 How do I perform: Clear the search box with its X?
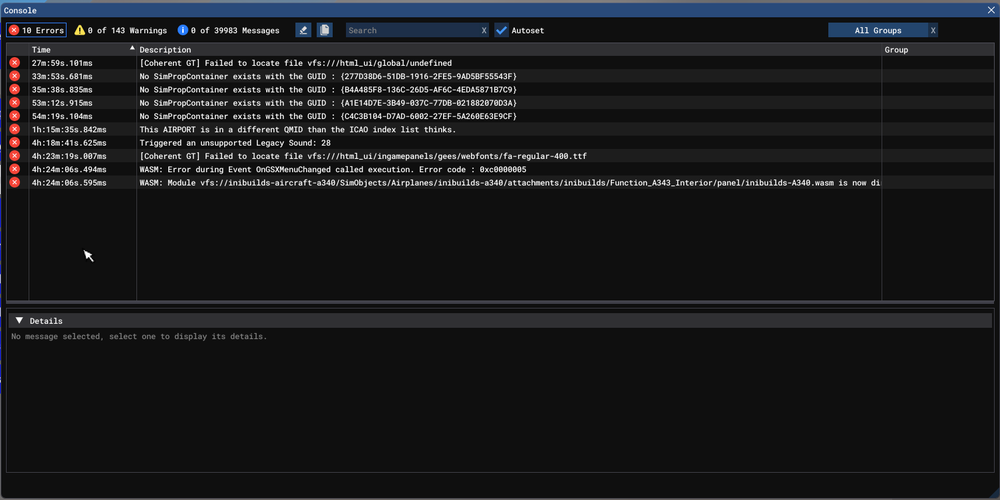pyautogui.click(x=484, y=31)
